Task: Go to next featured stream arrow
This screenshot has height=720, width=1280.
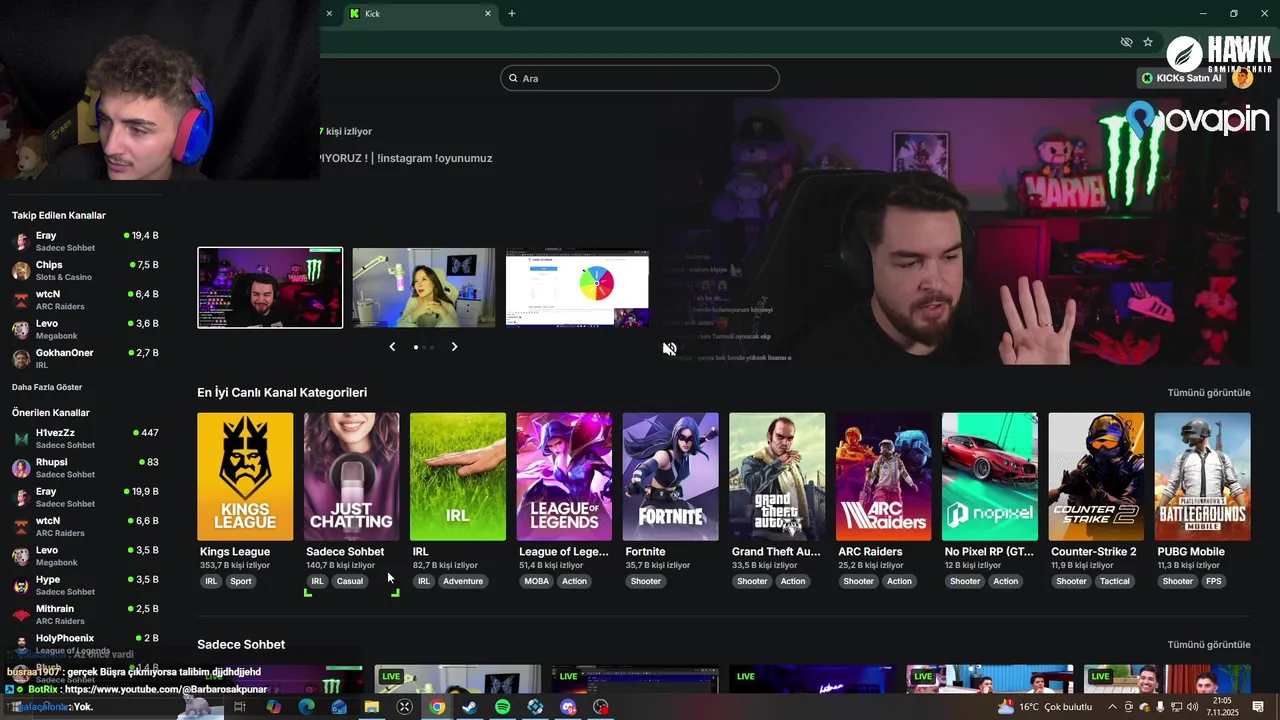Action: [454, 347]
